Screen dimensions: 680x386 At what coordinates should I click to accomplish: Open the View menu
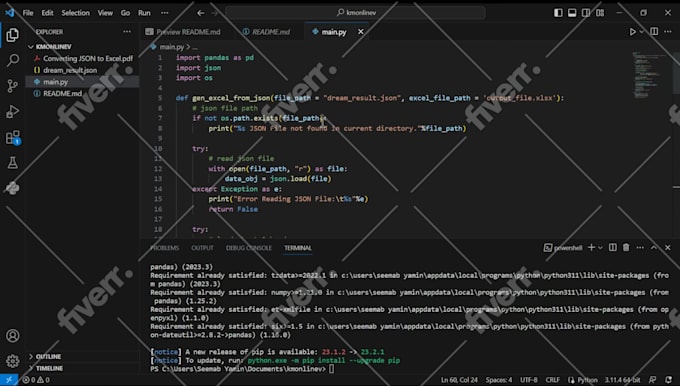105,13
